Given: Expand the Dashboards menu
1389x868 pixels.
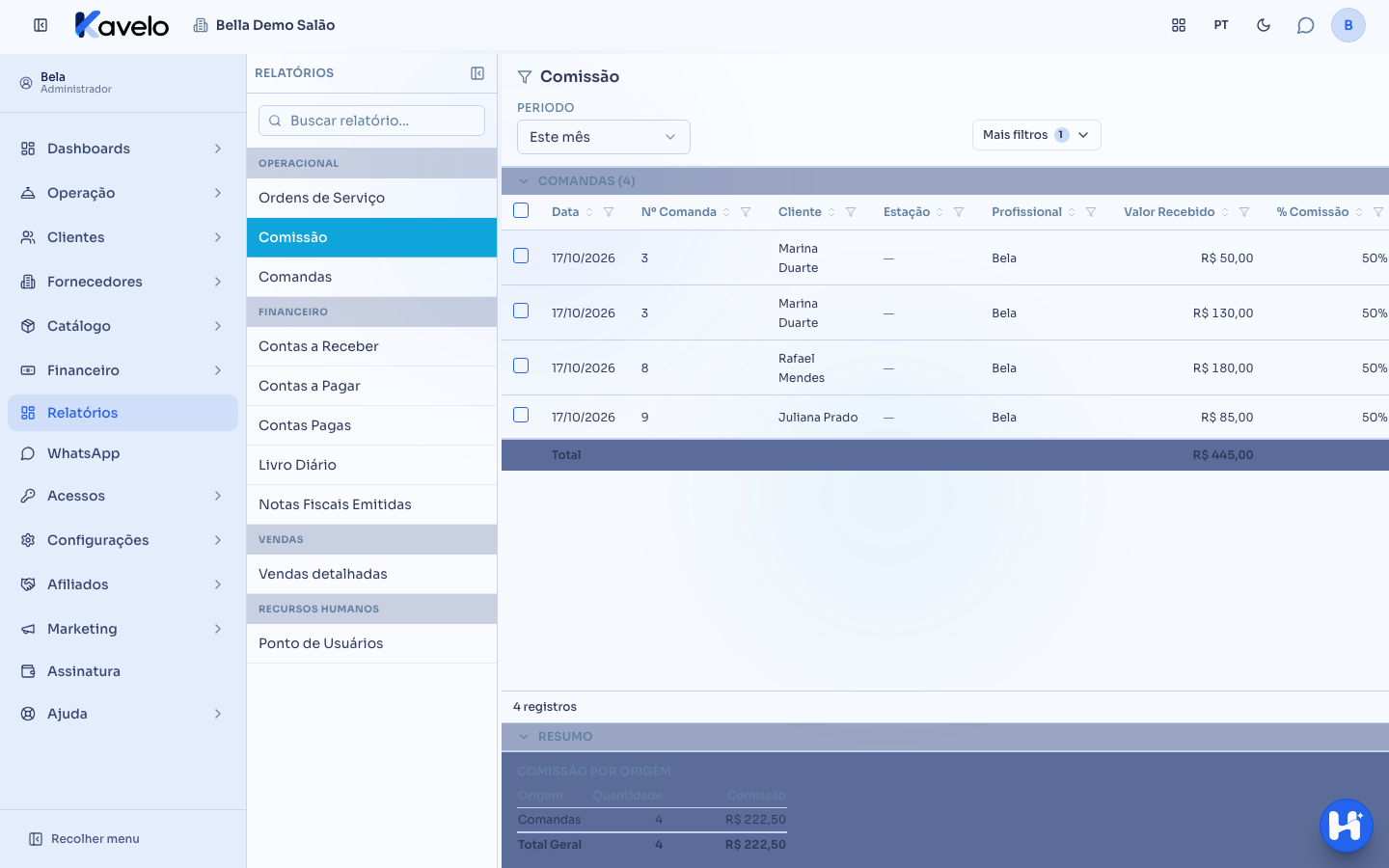Looking at the screenshot, I should [x=123, y=149].
